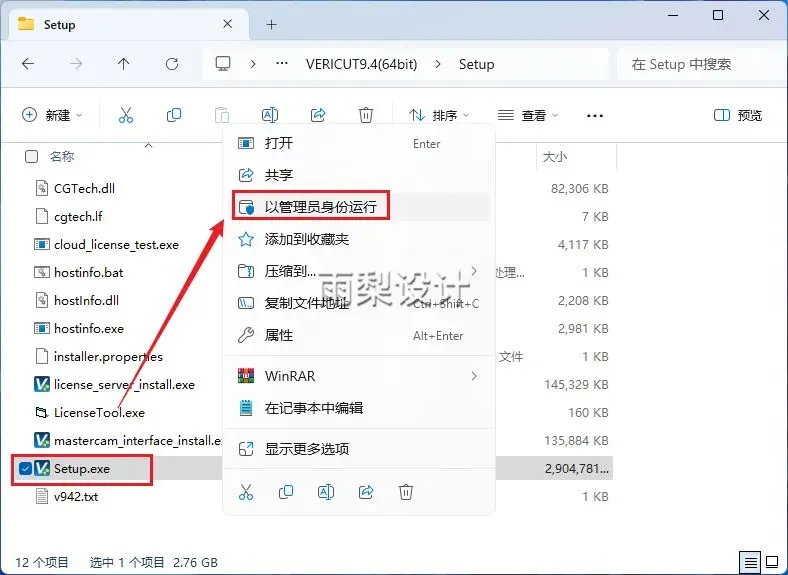
Task: Select the installer.properties file
Action: click(x=108, y=357)
